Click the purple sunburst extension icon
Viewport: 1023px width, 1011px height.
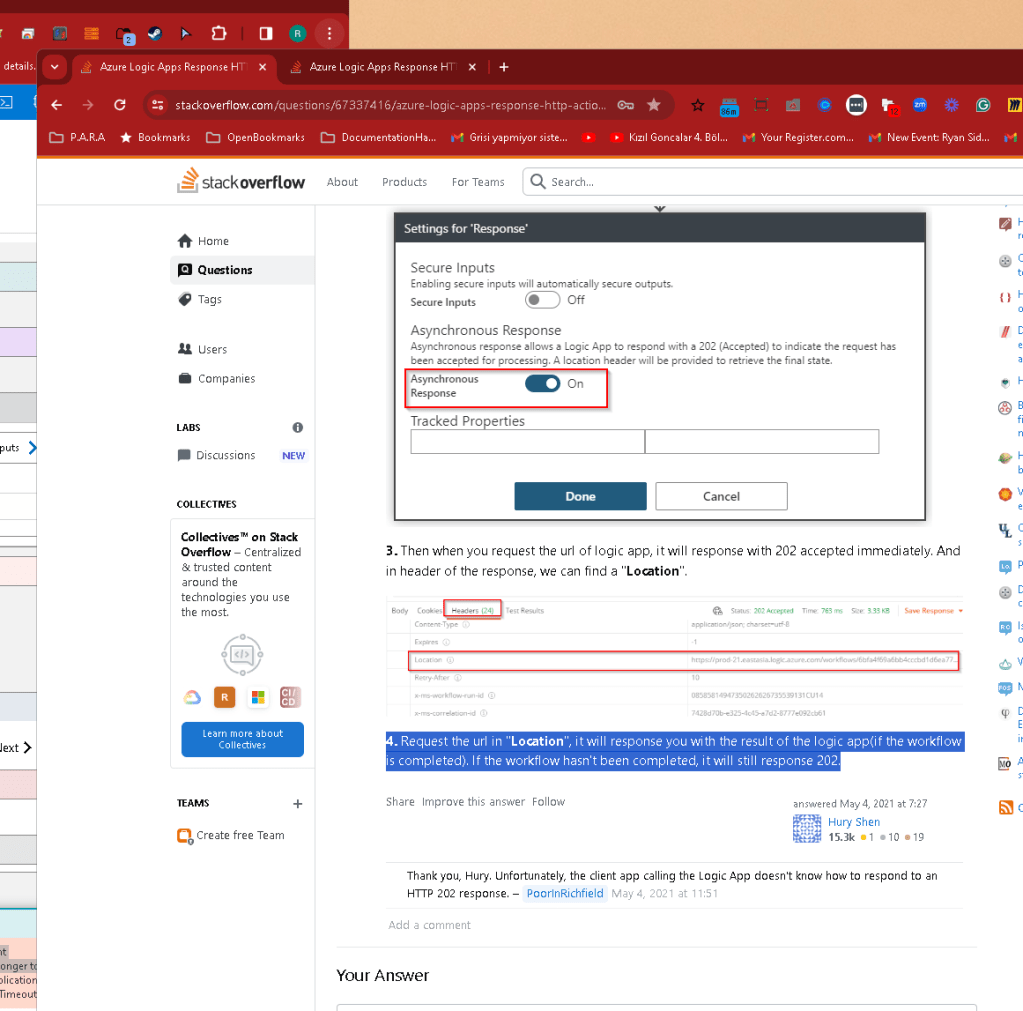pos(952,105)
